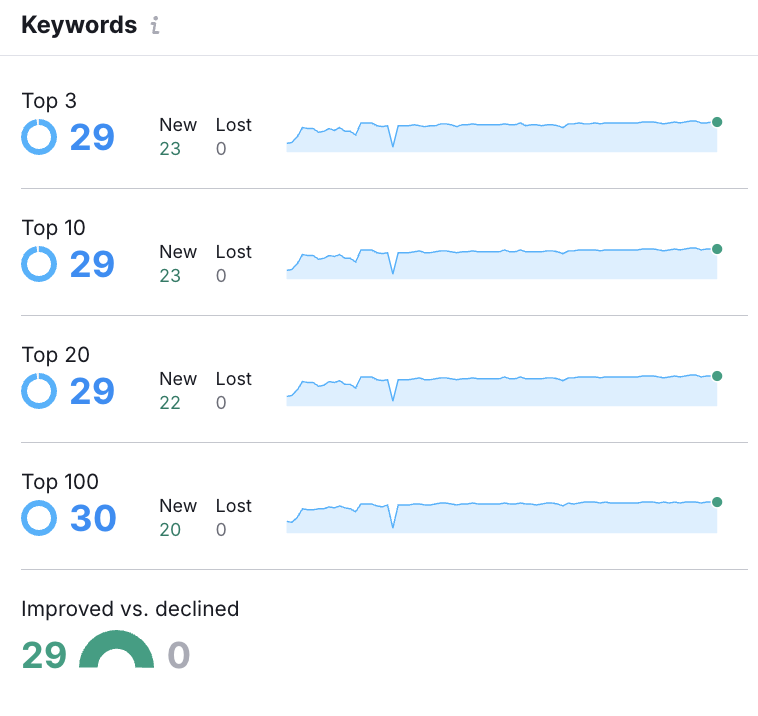Image resolution: width=758 pixels, height=716 pixels.
Task: Click the Top 10 trend sparkline chart
Action: [501, 262]
